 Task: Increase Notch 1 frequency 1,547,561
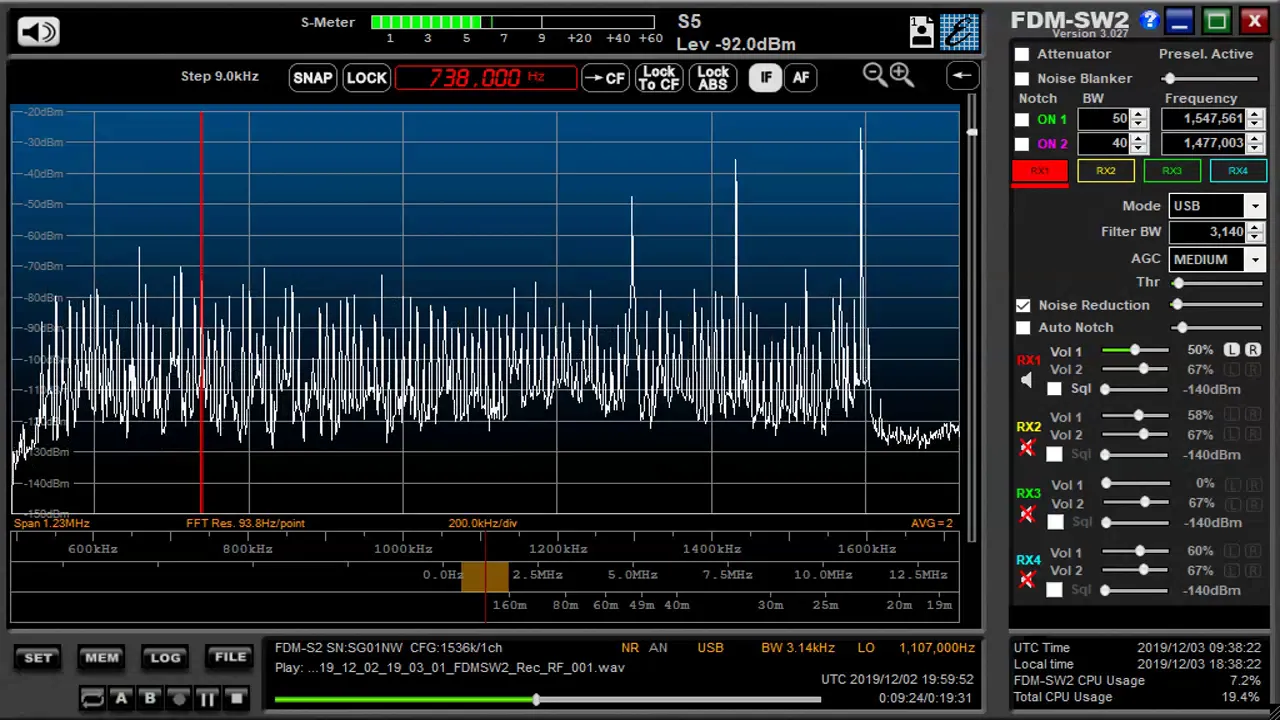tap(1255, 115)
